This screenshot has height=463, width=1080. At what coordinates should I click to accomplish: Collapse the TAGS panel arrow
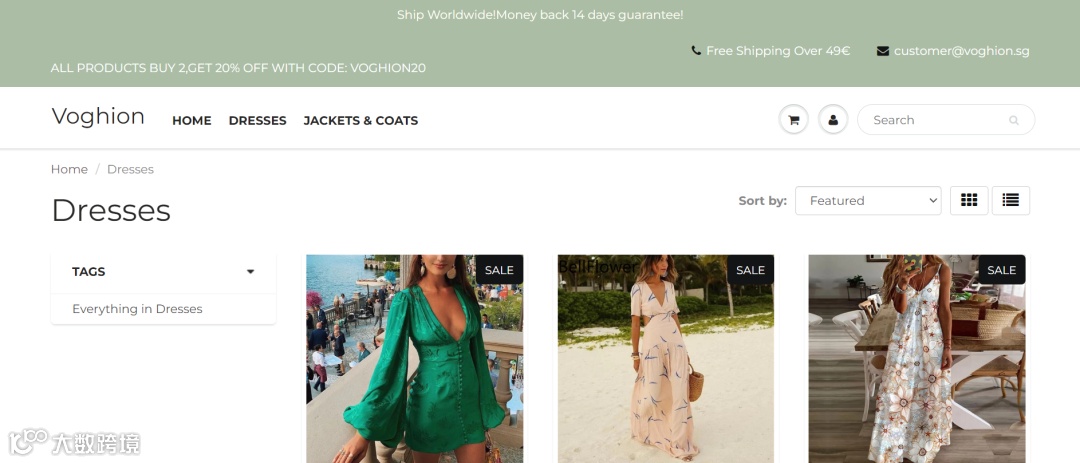(x=251, y=271)
